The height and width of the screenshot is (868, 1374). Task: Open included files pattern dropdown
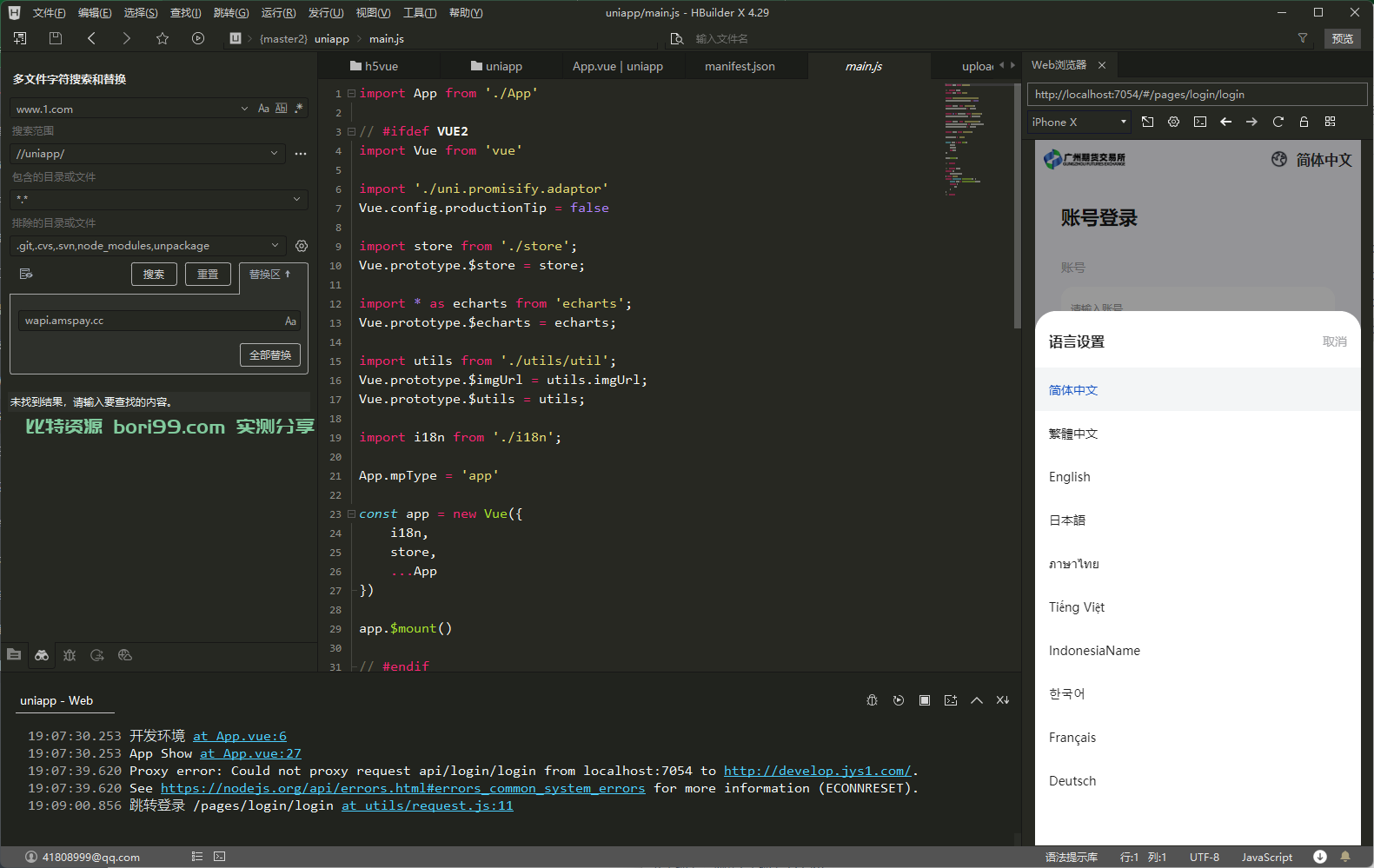click(296, 200)
